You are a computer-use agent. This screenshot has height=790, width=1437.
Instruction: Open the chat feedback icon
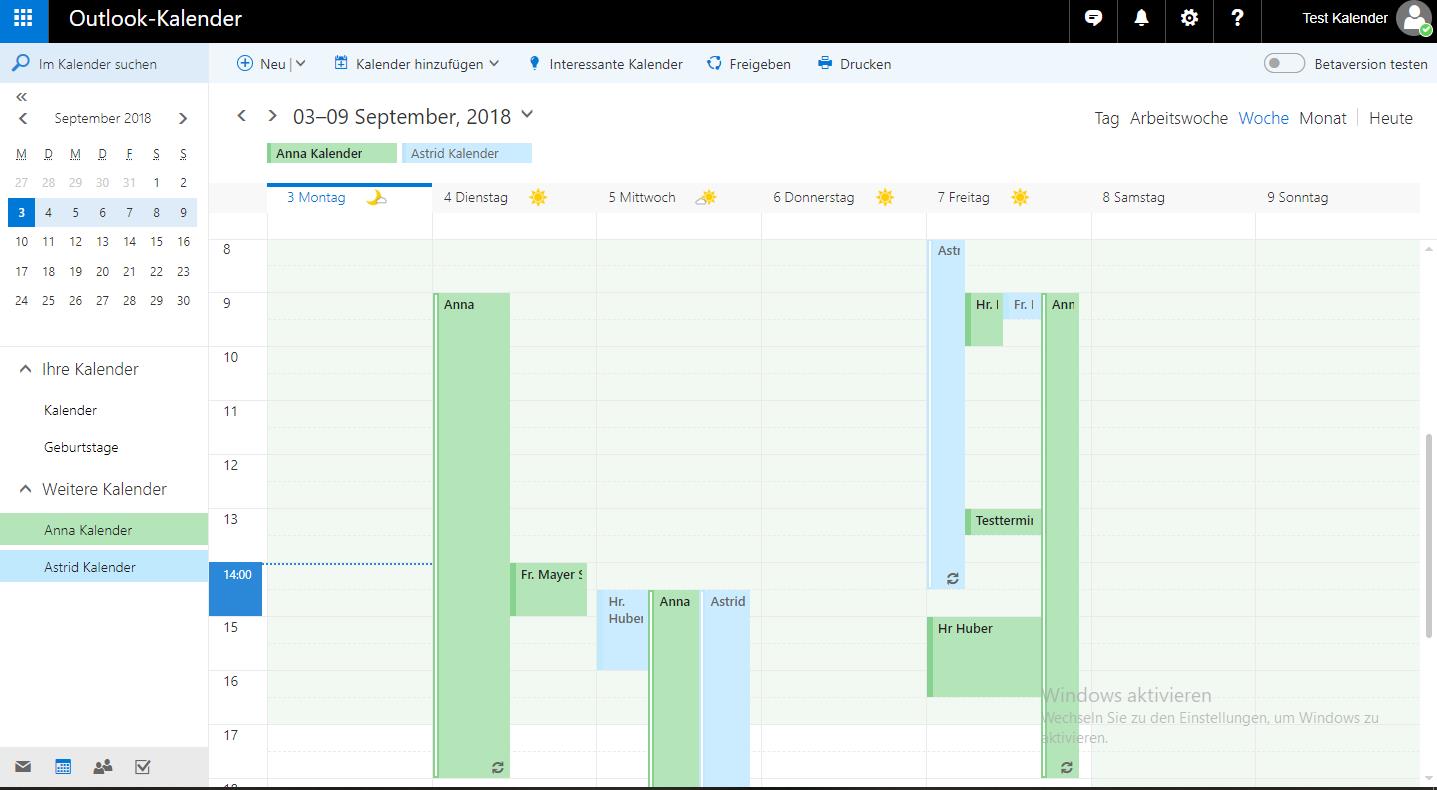click(x=1093, y=18)
